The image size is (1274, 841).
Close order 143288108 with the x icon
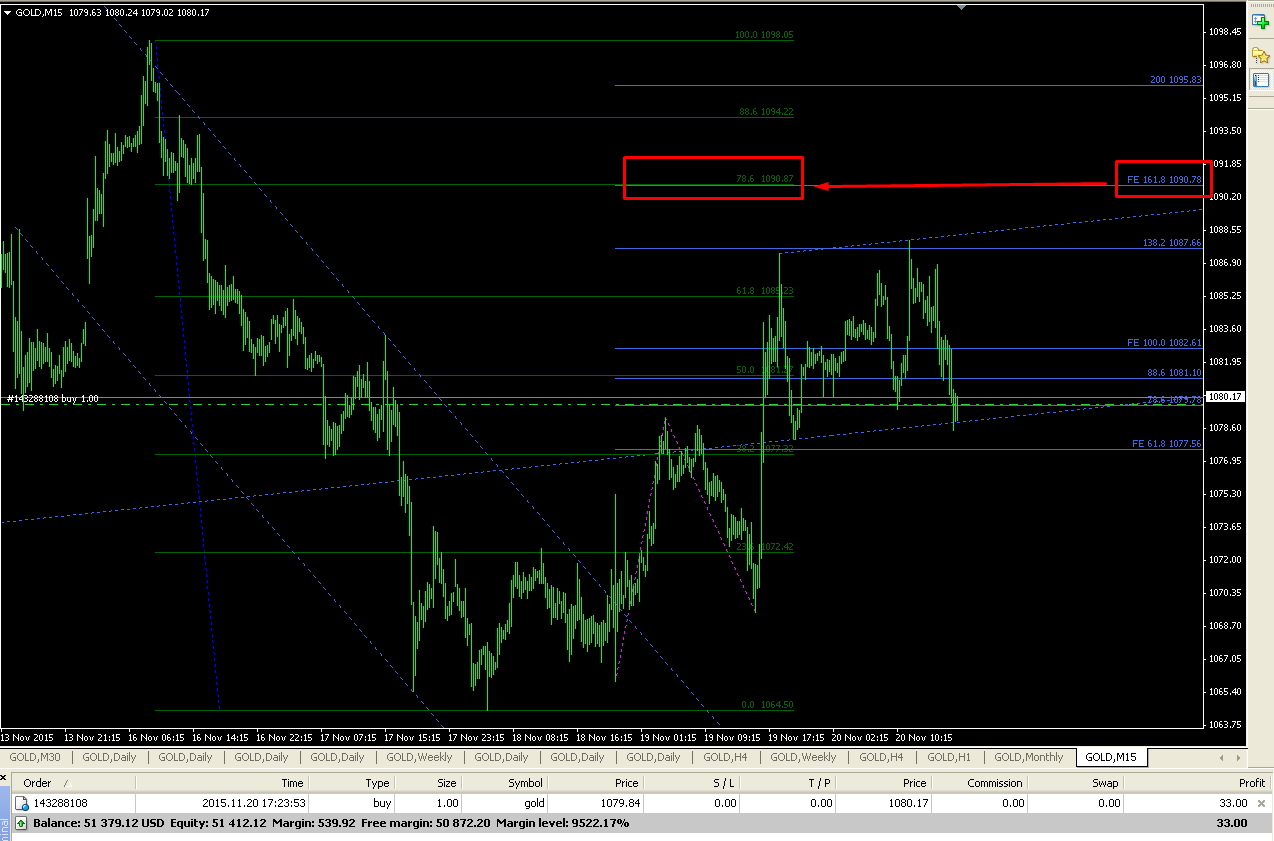point(1263,803)
